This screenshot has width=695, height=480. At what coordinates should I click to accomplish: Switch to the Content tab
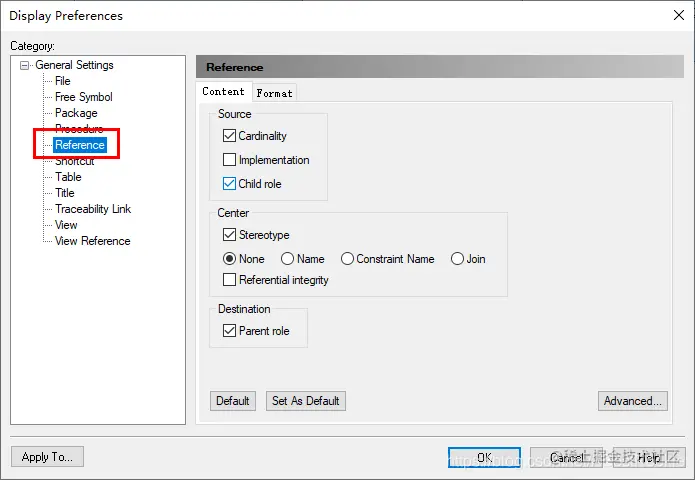click(224, 92)
